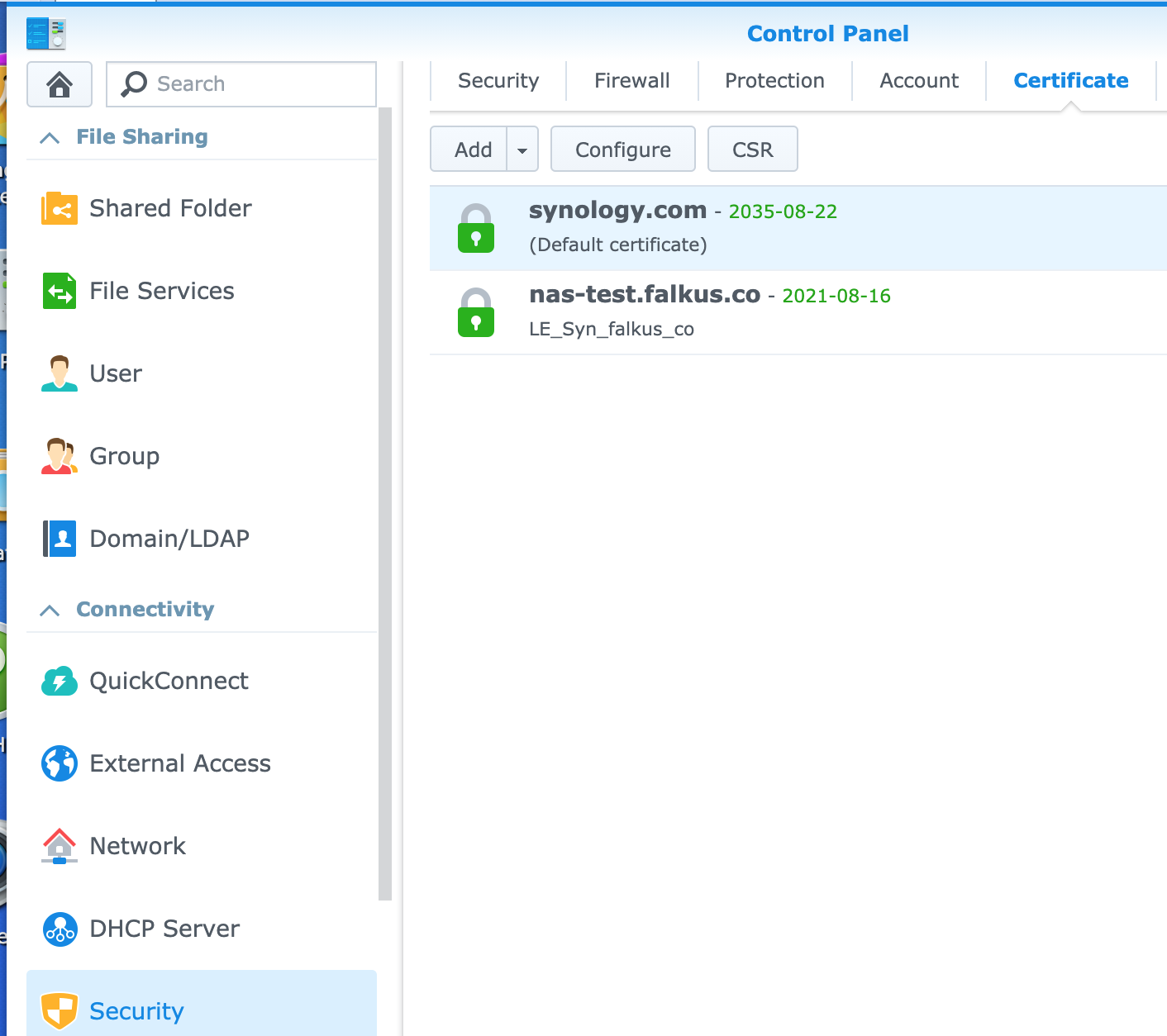Click the Configure button

coord(622,149)
